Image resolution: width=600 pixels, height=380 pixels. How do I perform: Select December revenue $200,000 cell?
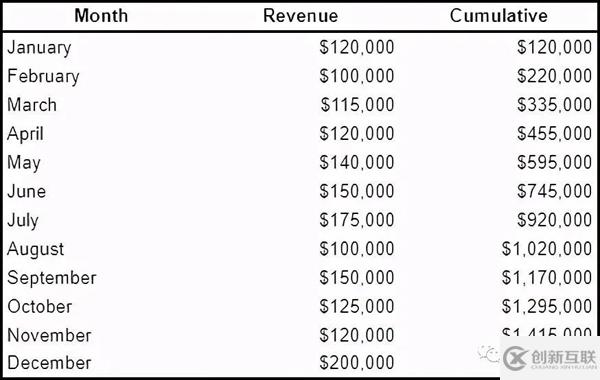(357, 363)
